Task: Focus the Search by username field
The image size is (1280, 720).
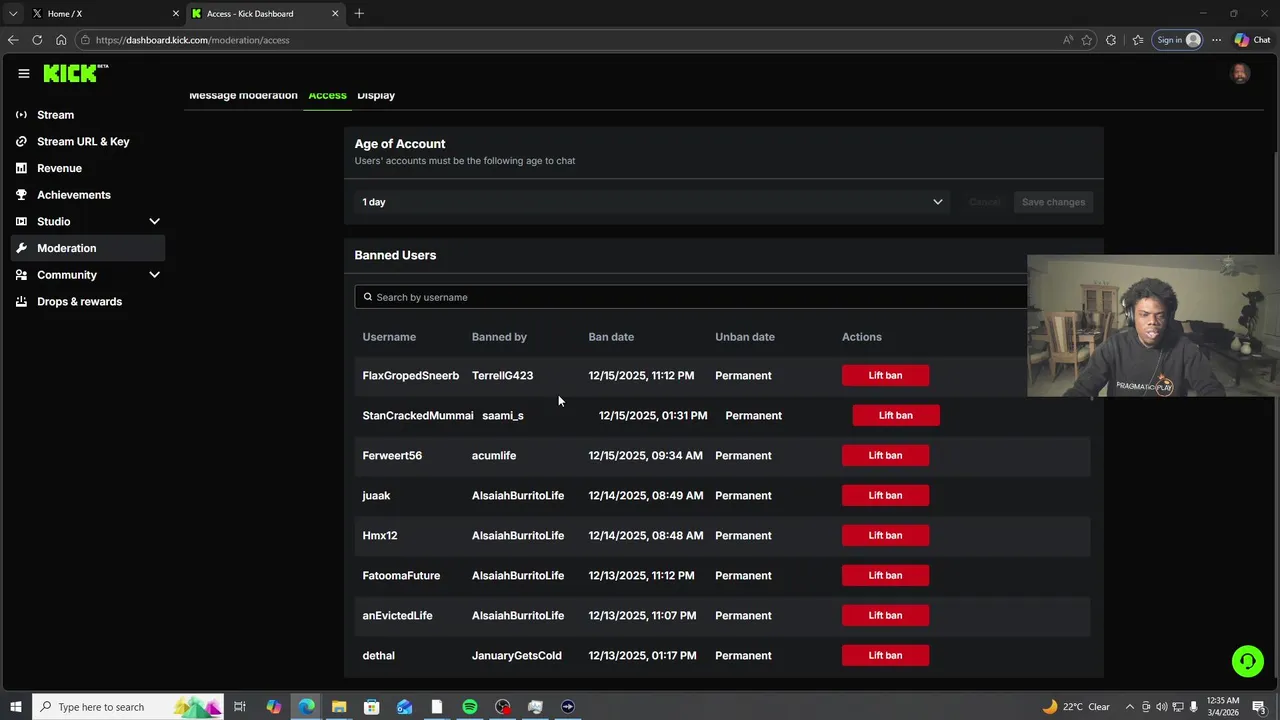Action: pos(692,297)
